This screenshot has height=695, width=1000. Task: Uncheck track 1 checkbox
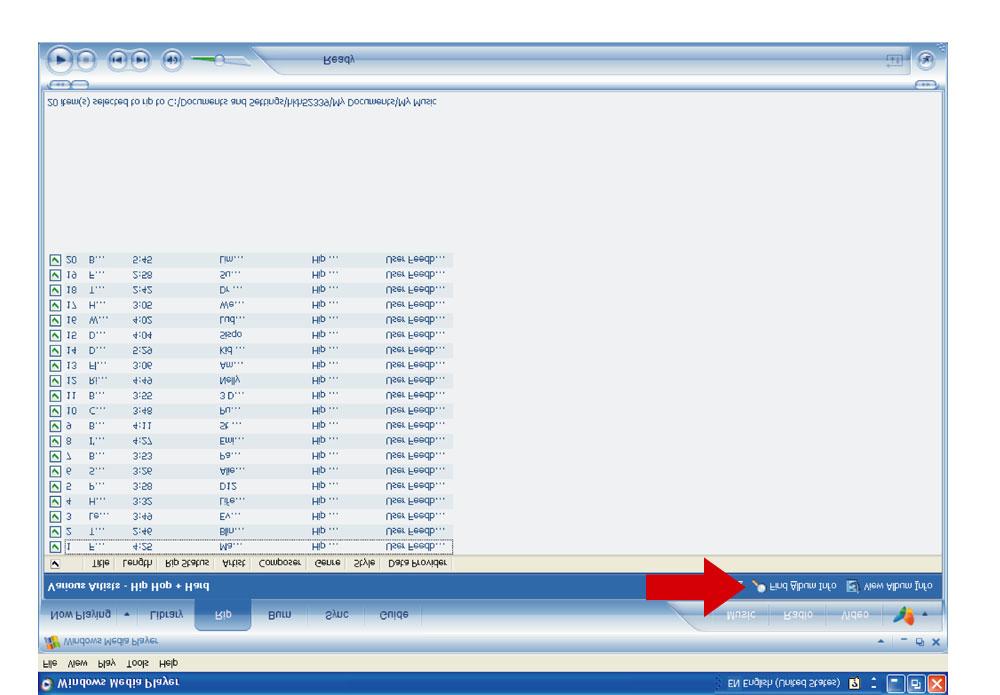point(55,547)
